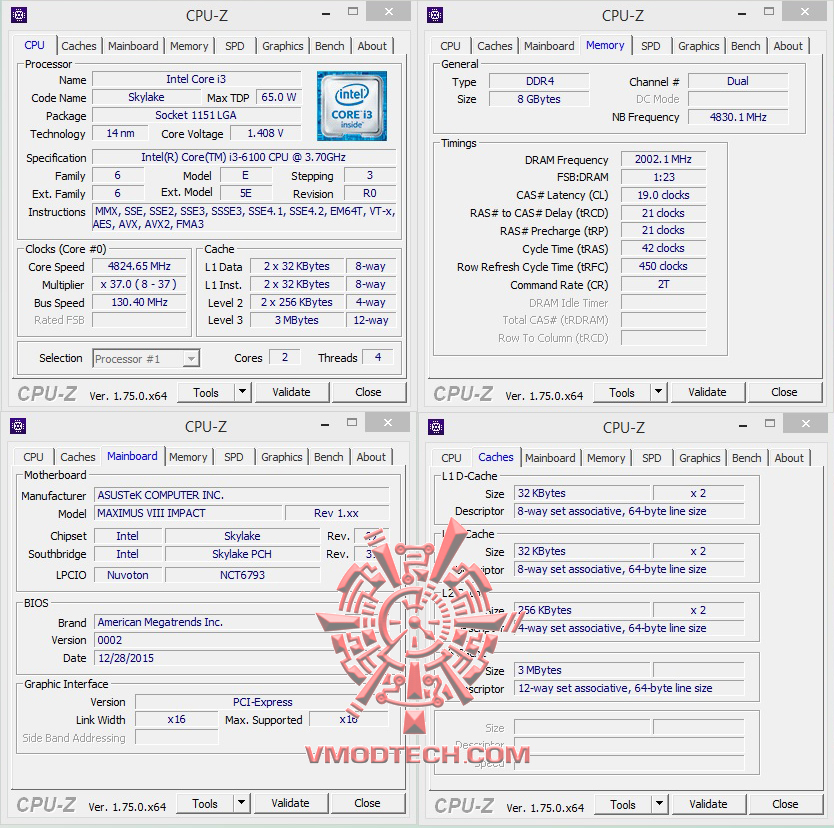834x828 pixels.
Task: Open the Tools dropdown arrow in CPU window
Action: point(243,392)
